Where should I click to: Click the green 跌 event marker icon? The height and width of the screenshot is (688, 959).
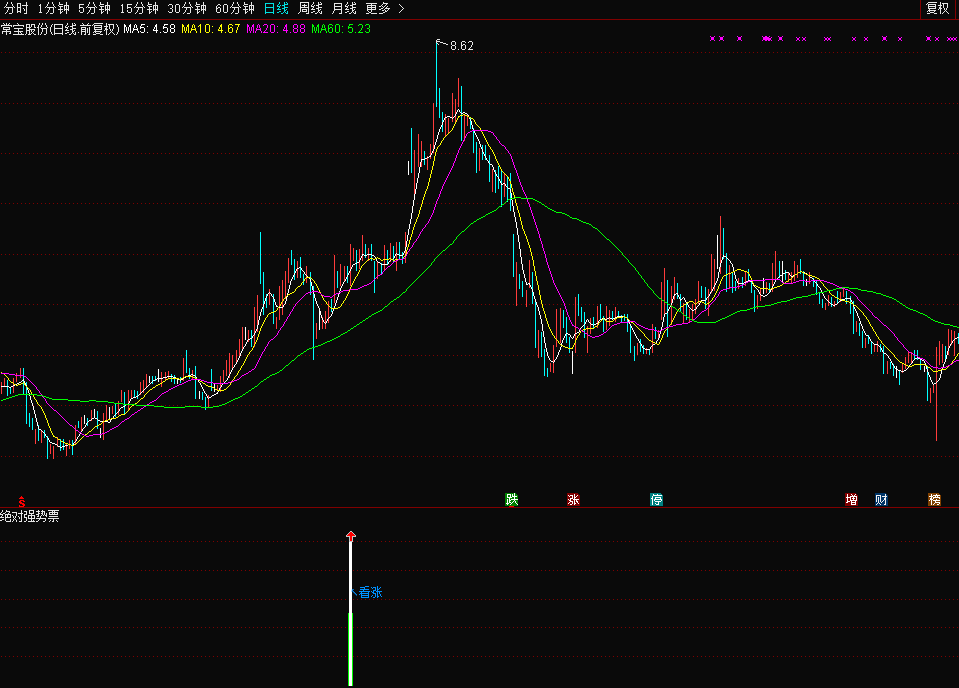(x=512, y=499)
